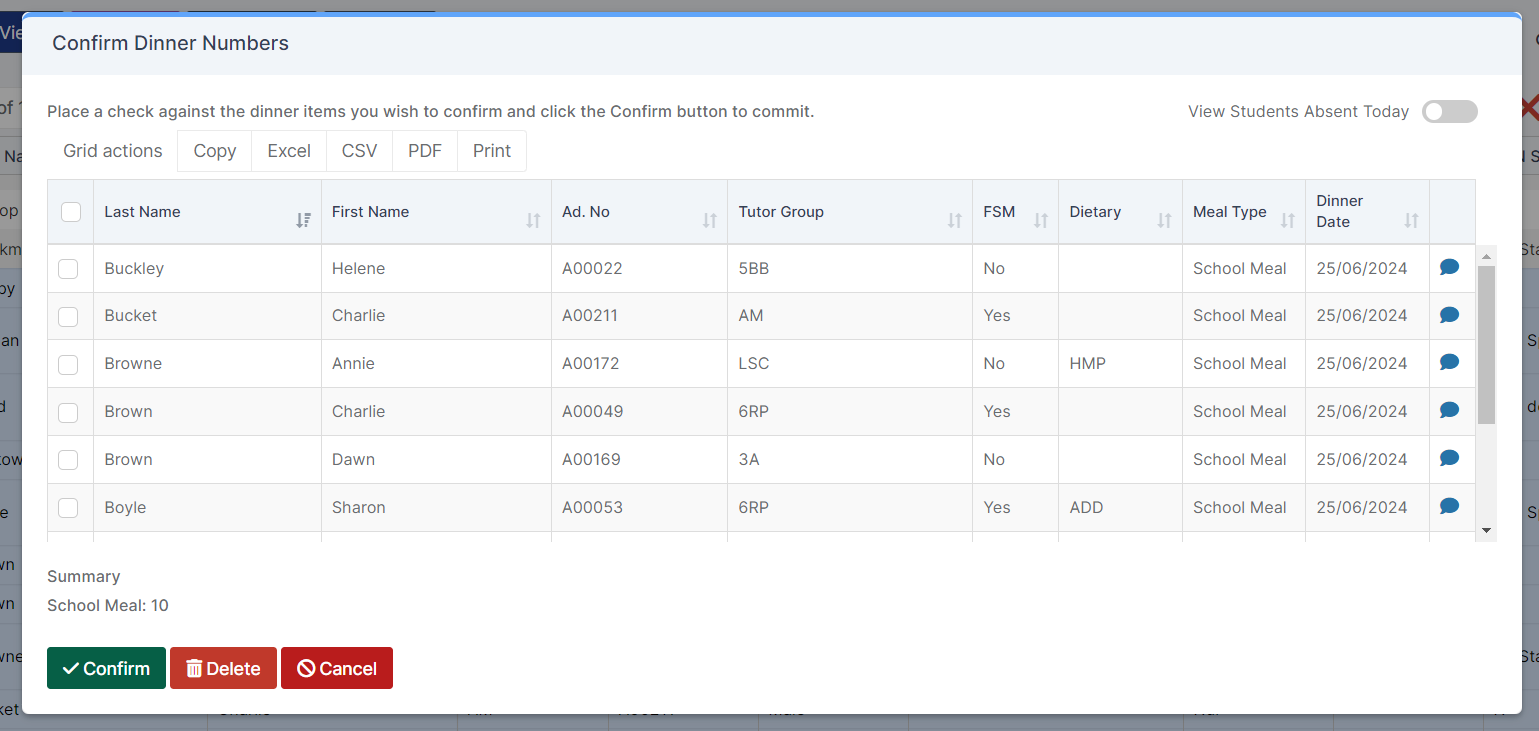This screenshot has width=1539, height=731.
Task: Open comment icon for Charlie Bucket
Action: (1449, 315)
